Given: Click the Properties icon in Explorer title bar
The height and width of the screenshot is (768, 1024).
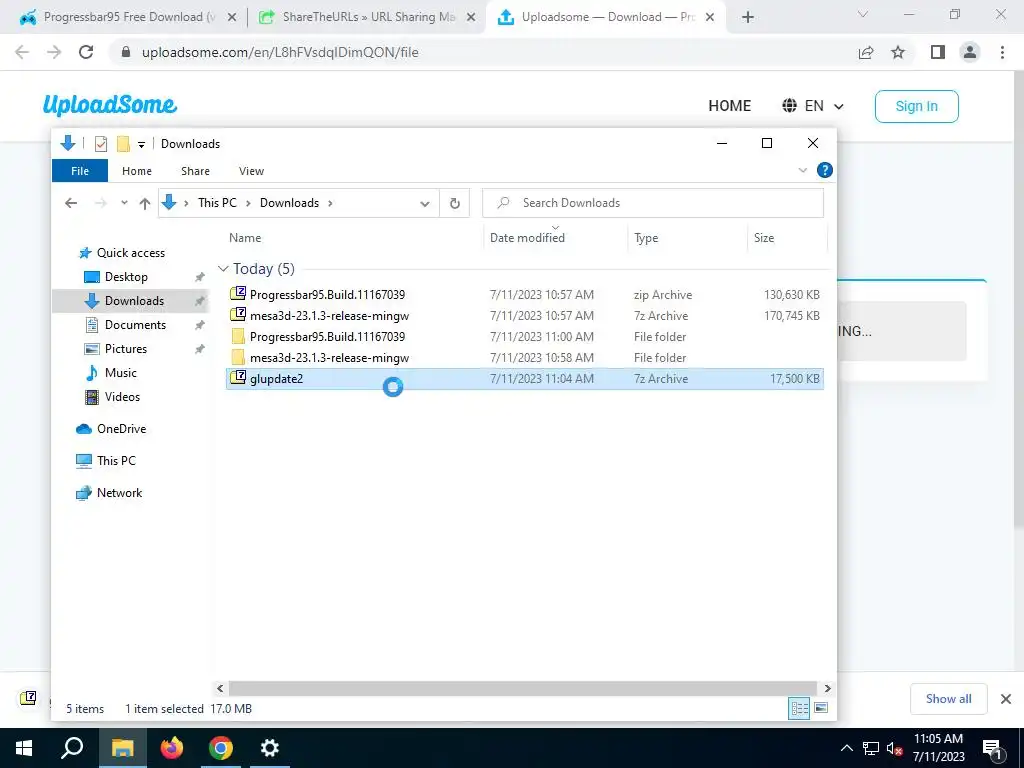Looking at the screenshot, I should tap(101, 144).
